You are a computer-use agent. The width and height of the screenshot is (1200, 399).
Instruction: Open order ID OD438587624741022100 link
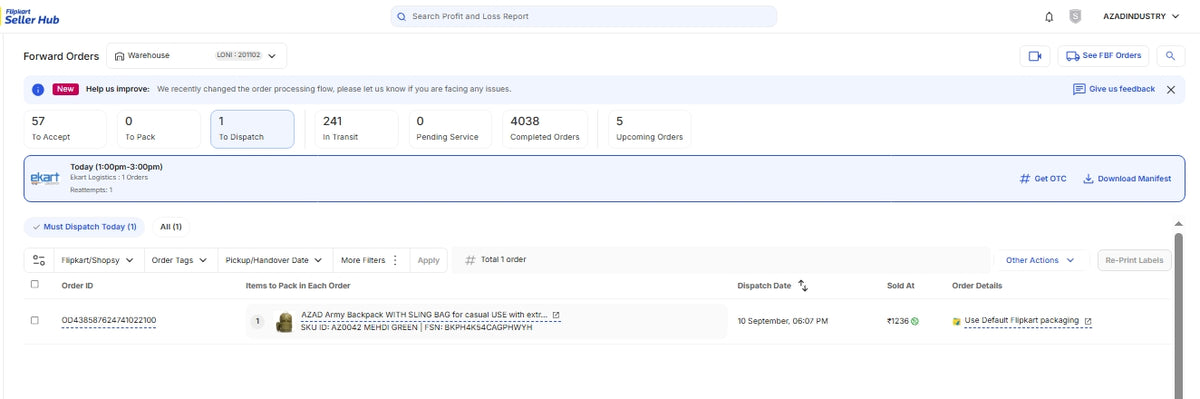point(109,321)
